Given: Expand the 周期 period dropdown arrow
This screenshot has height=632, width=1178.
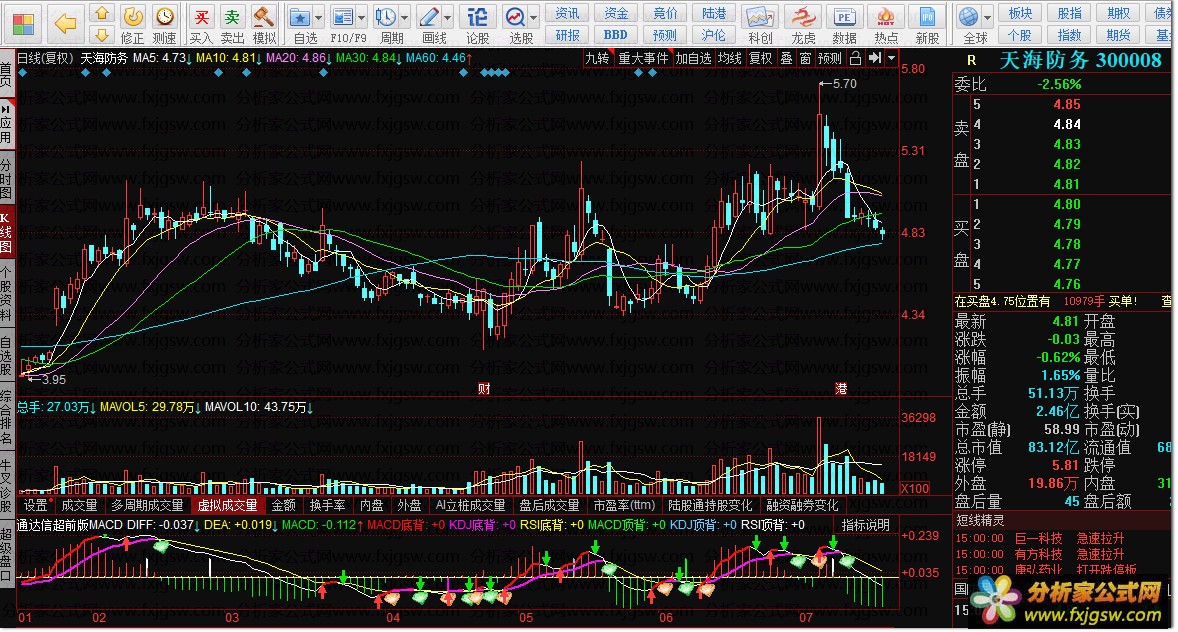Looking at the screenshot, I should pyautogui.click(x=405, y=17).
